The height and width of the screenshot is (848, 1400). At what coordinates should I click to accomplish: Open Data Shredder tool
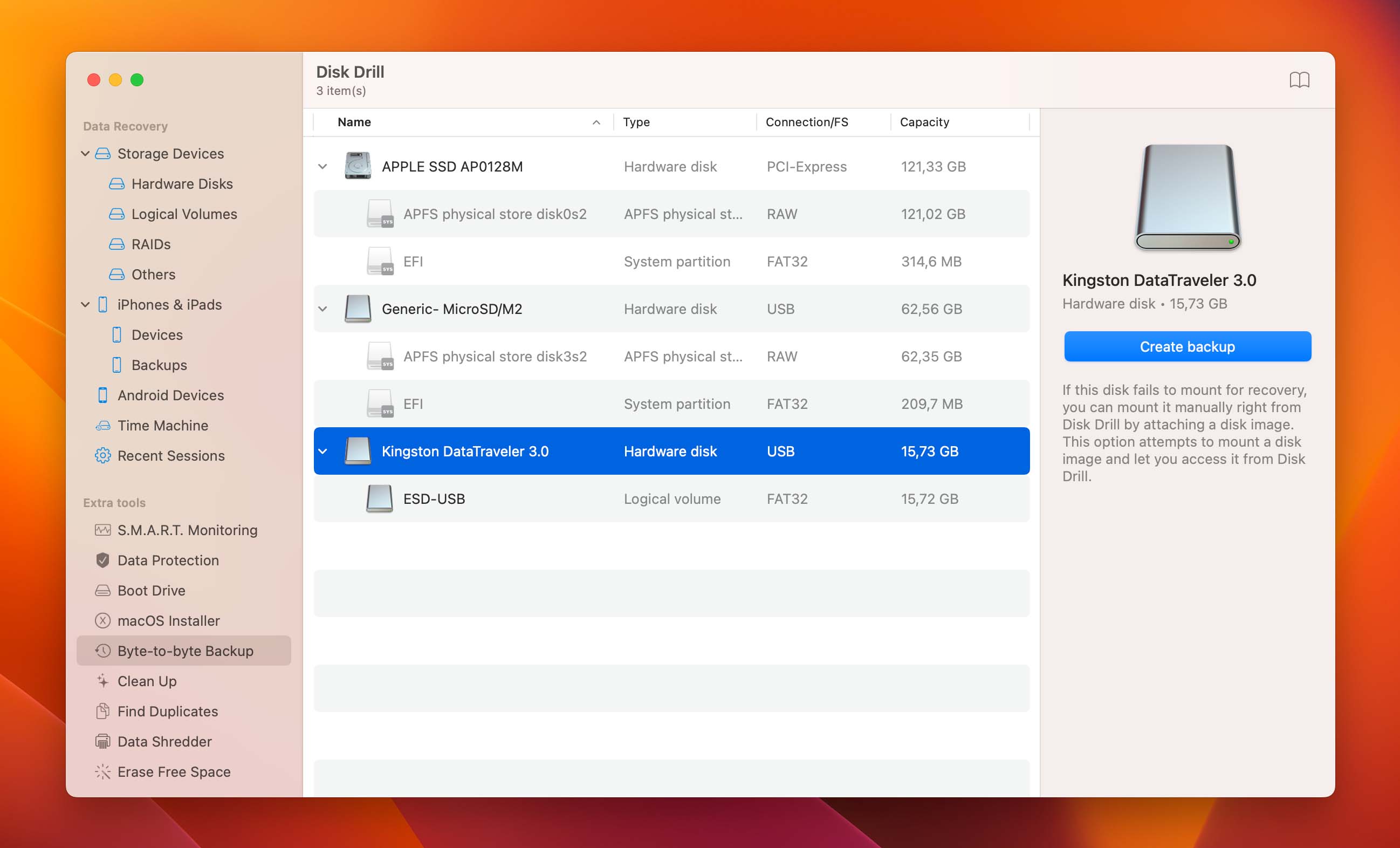[x=165, y=741]
